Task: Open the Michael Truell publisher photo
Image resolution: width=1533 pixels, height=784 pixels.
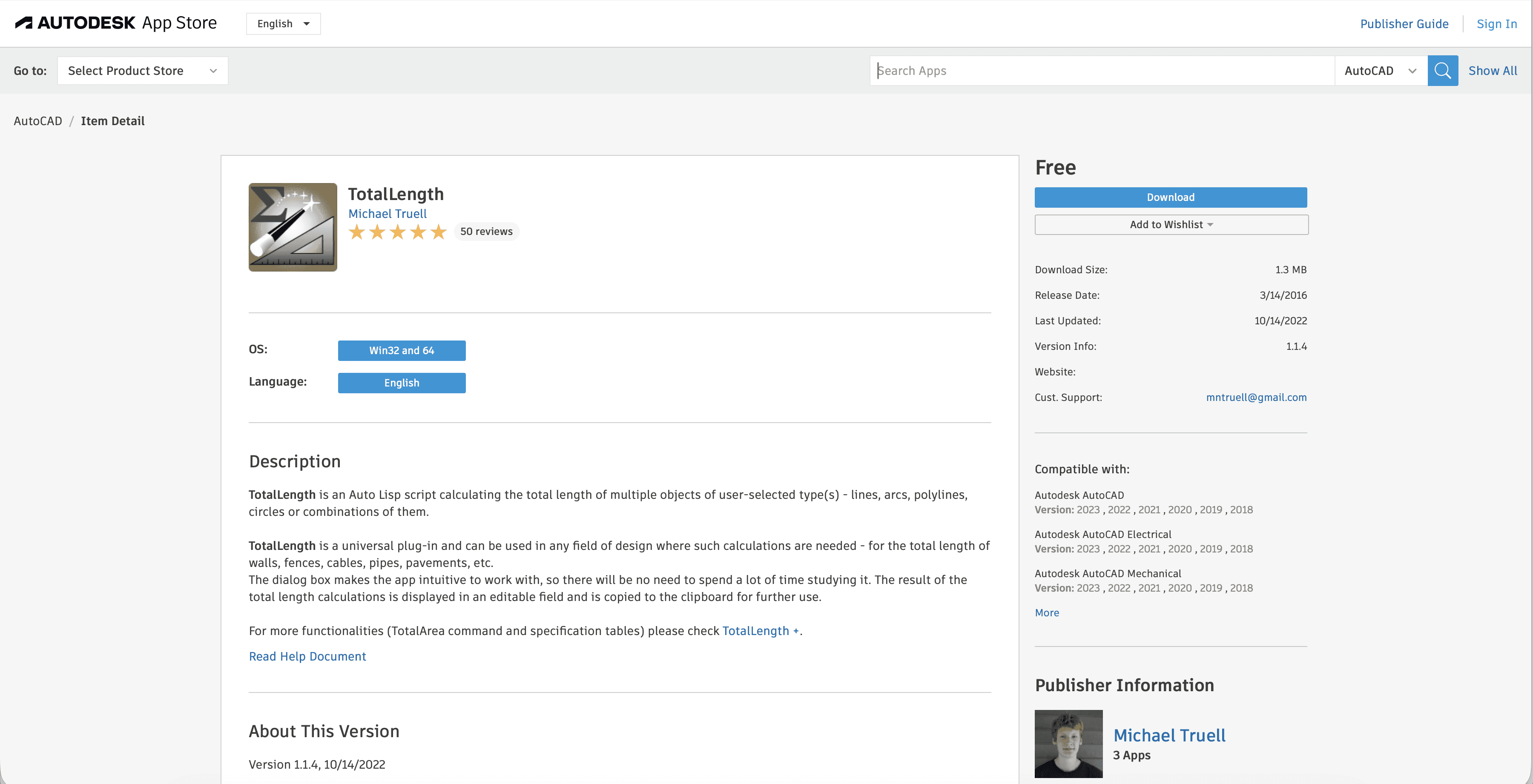Action: coord(1068,743)
